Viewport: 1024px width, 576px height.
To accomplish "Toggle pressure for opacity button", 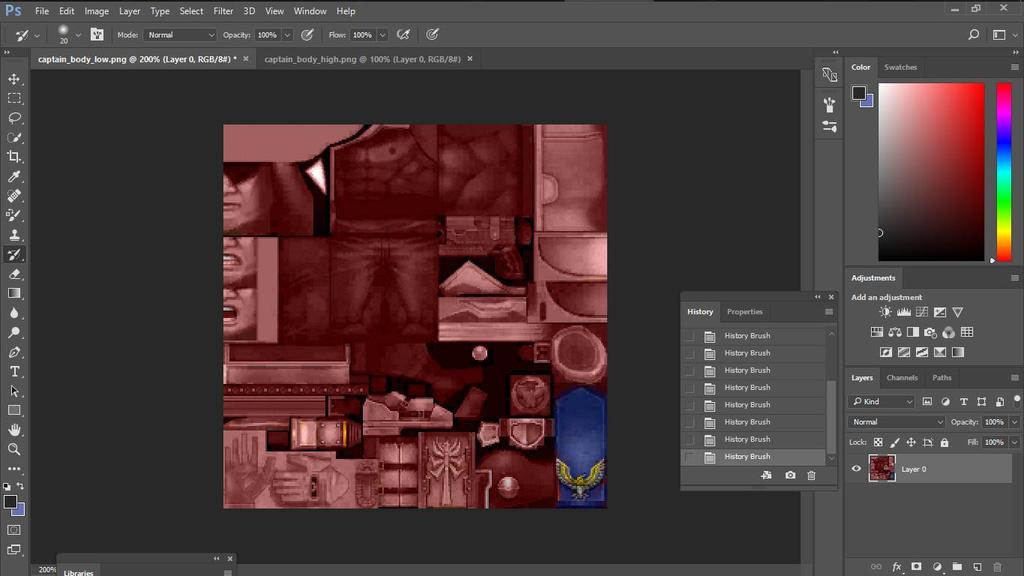I will click(x=307, y=35).
